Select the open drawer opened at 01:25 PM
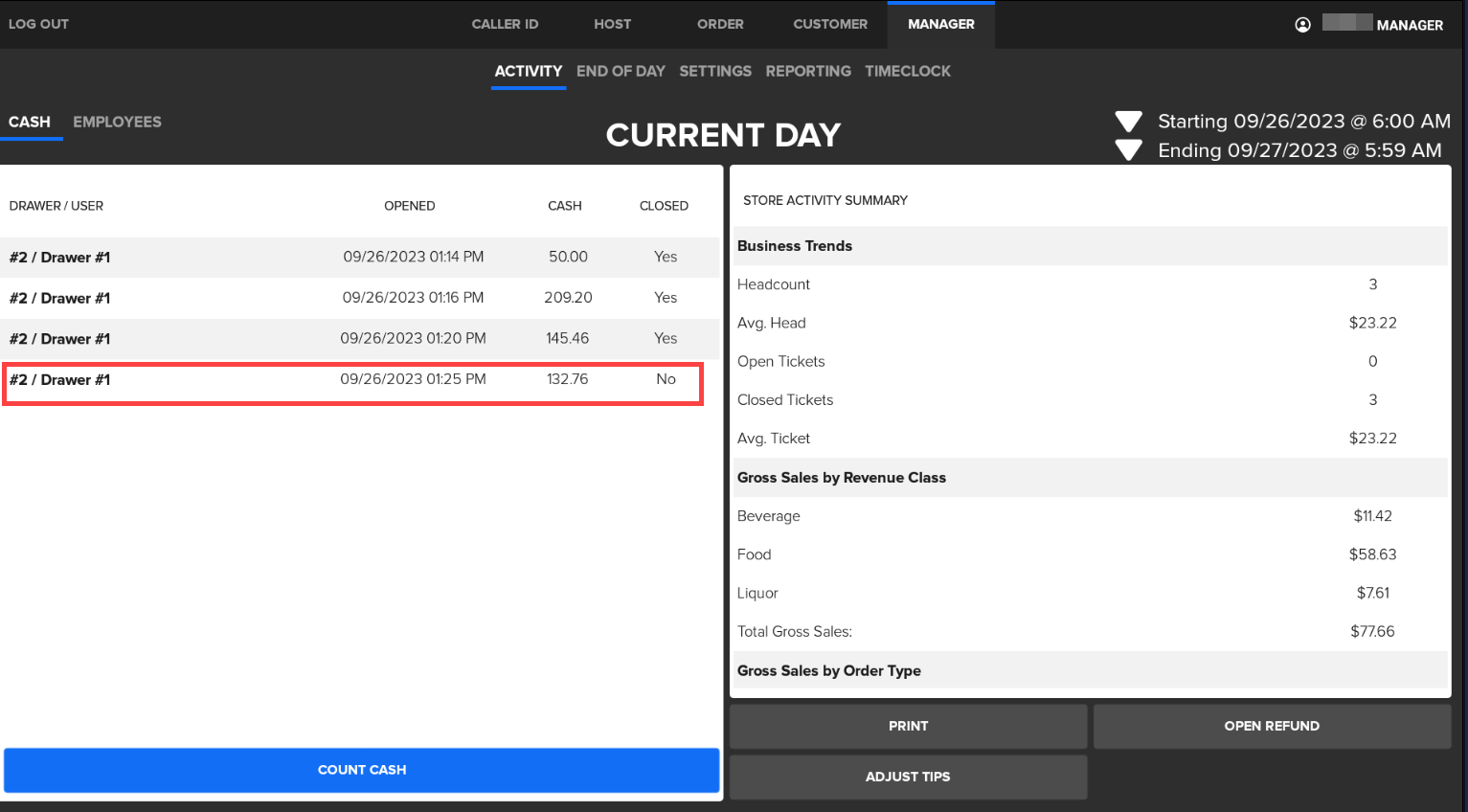Image resolution: width=1468 pixels, height=812 pixels. pyautogui.click(x=352, y=380)
